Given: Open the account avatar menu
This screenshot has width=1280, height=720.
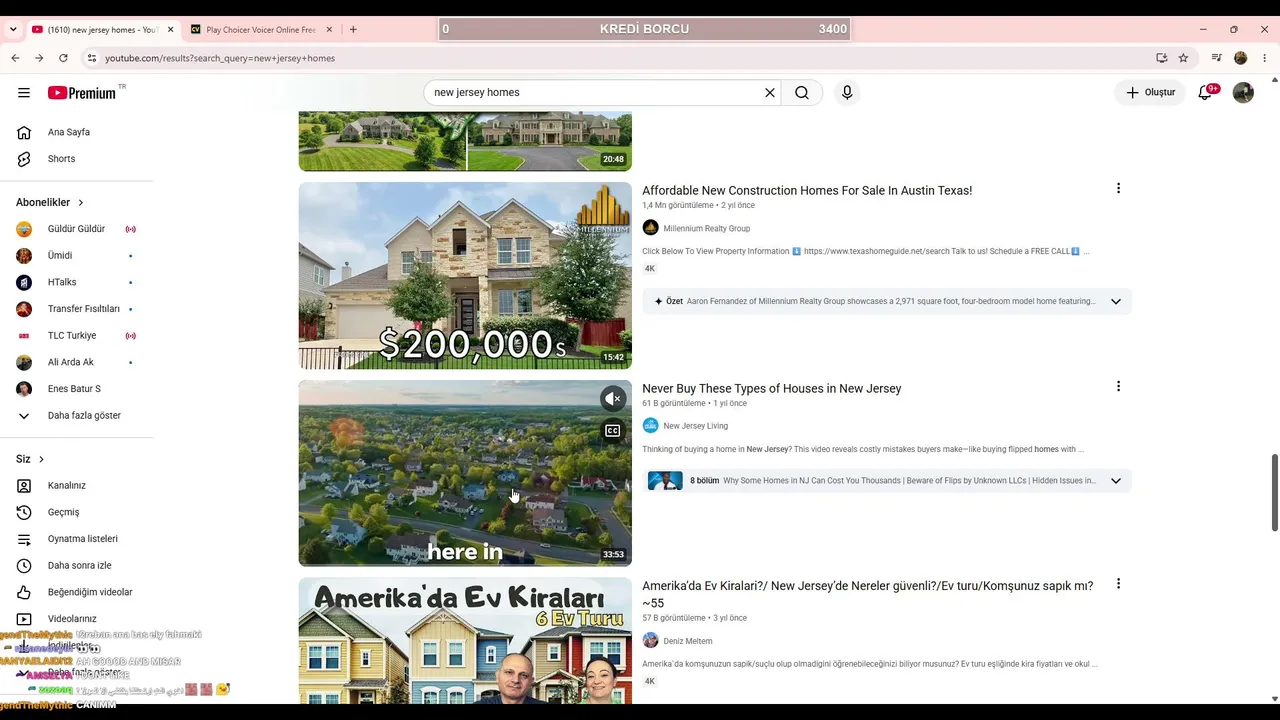Looking at the screenshot, I should tap(1243, 93).
